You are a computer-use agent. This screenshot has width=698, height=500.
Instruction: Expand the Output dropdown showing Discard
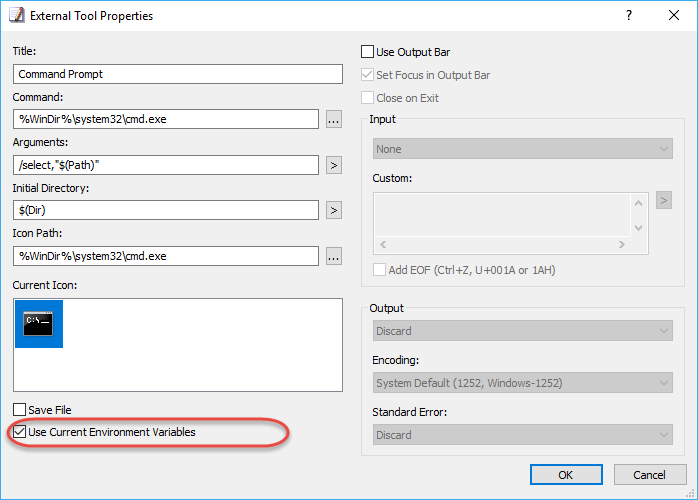523,331
